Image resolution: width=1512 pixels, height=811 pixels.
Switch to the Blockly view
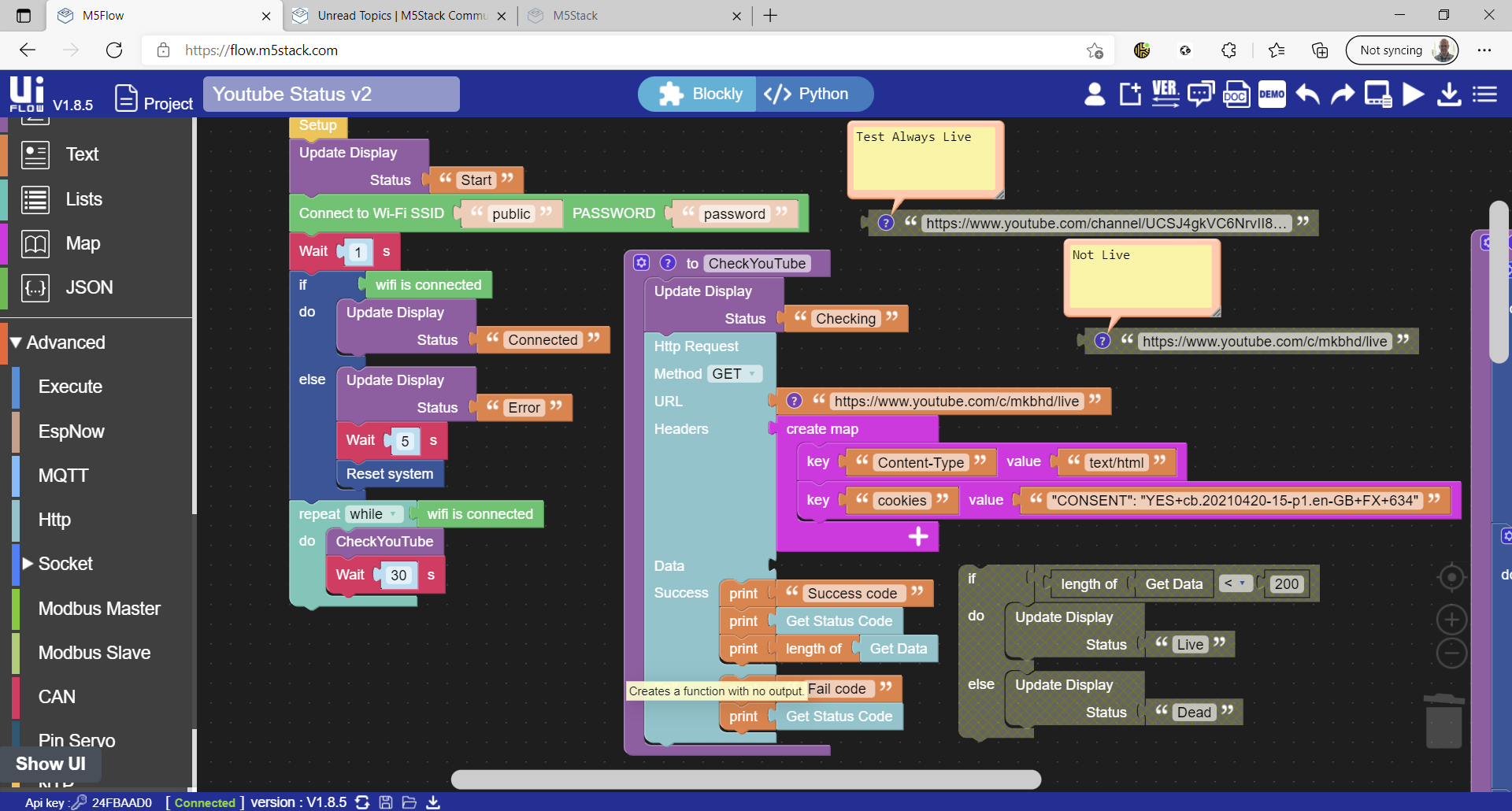[699, 94]
